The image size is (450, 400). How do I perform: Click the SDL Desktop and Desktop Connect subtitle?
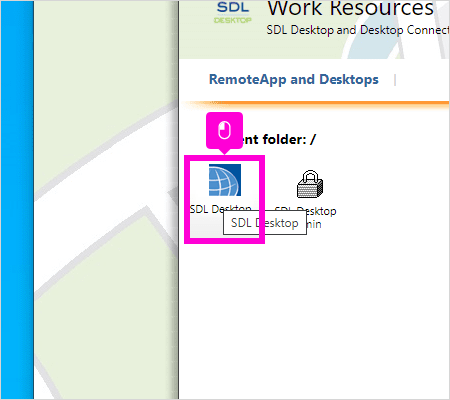pos(358,30)
